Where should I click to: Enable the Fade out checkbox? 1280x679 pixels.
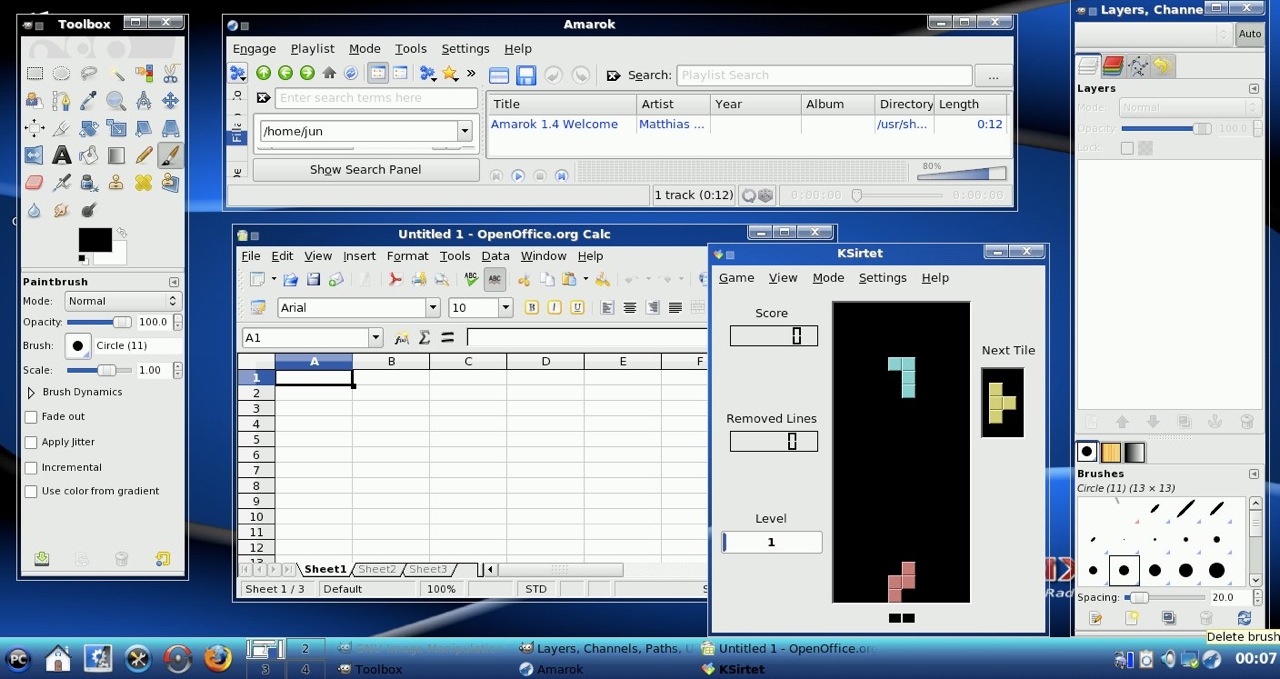pyautogui.click(x=31, y=417)
